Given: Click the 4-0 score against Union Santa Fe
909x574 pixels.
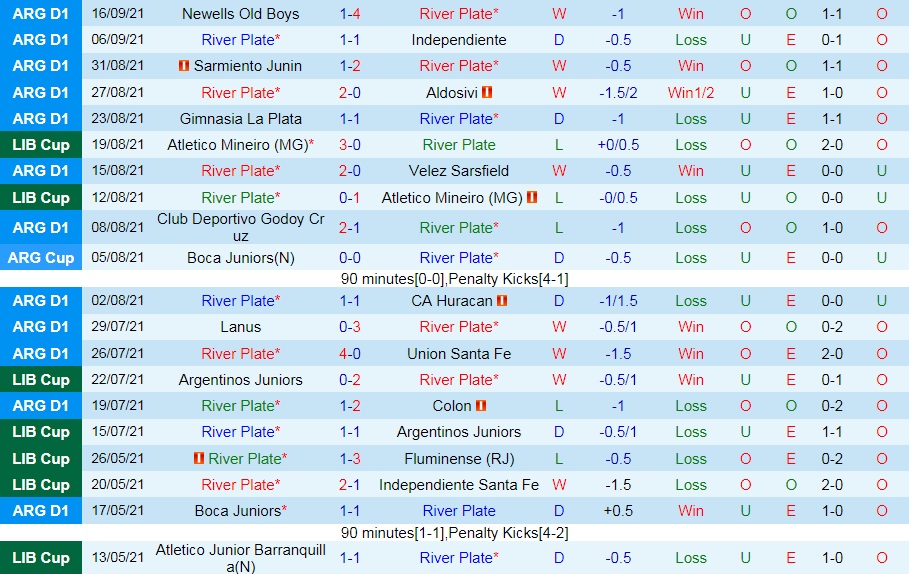Looking at the screenshot, I should [350, 353].
